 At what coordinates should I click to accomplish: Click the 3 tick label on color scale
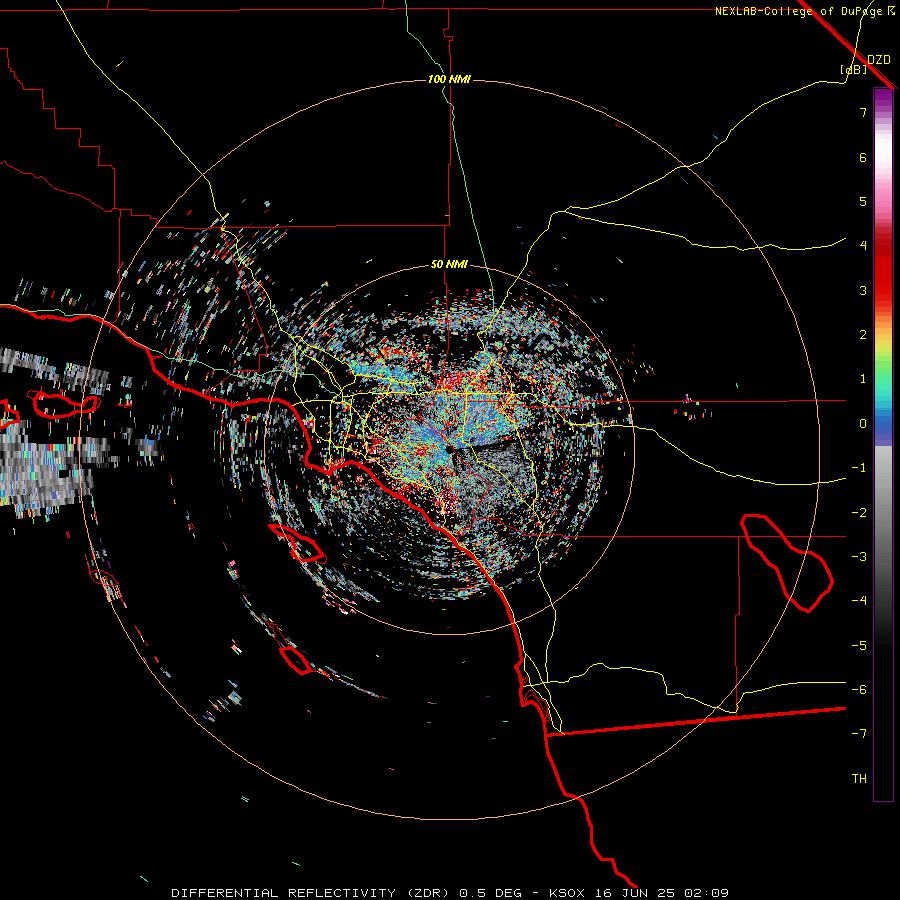click(x=863, y=290)
